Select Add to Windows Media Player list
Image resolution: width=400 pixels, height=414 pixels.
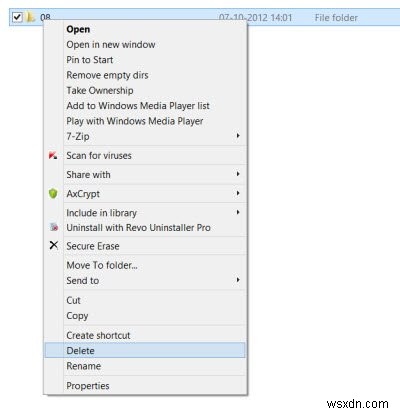(x=145, y=106)
